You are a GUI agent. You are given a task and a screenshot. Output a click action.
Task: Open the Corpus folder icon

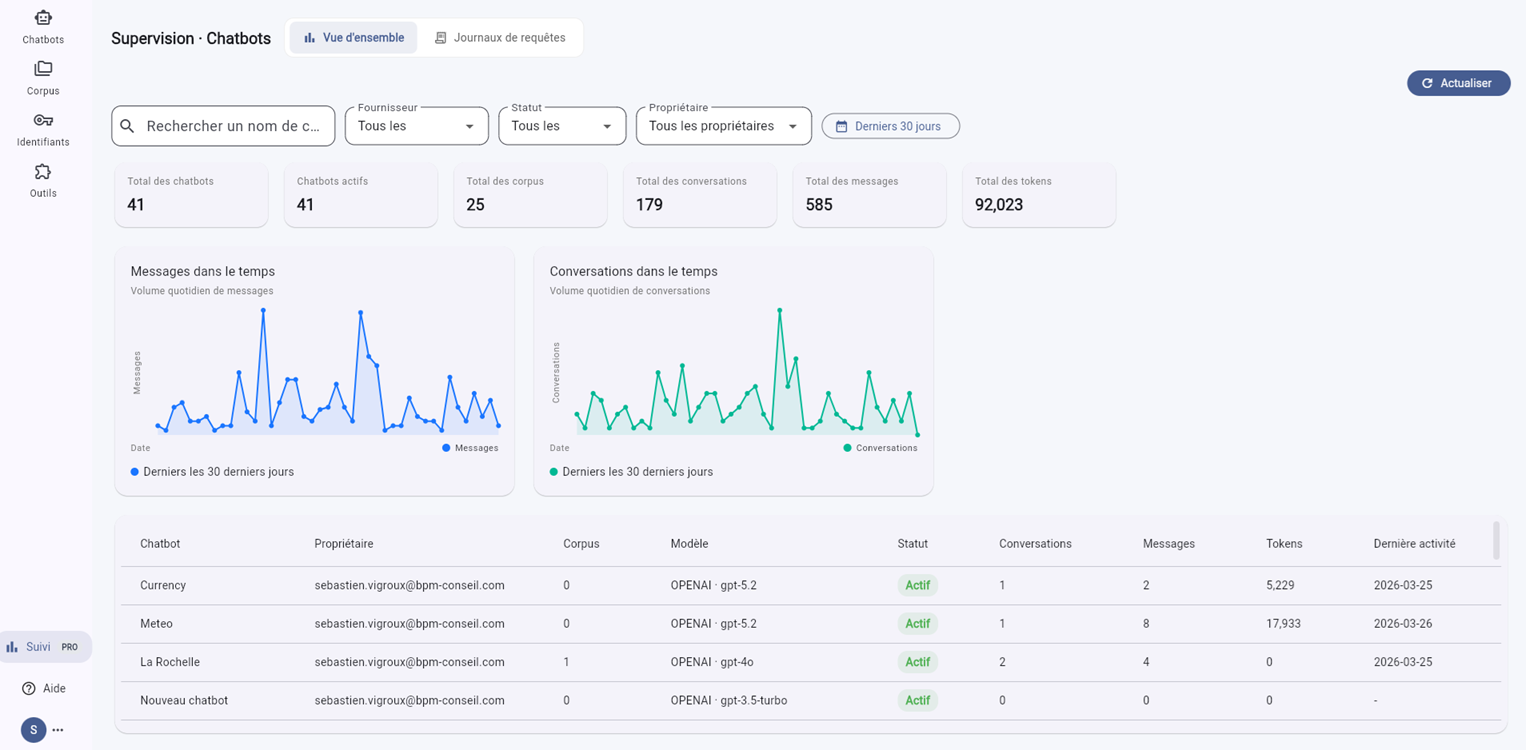click(43, 69)
